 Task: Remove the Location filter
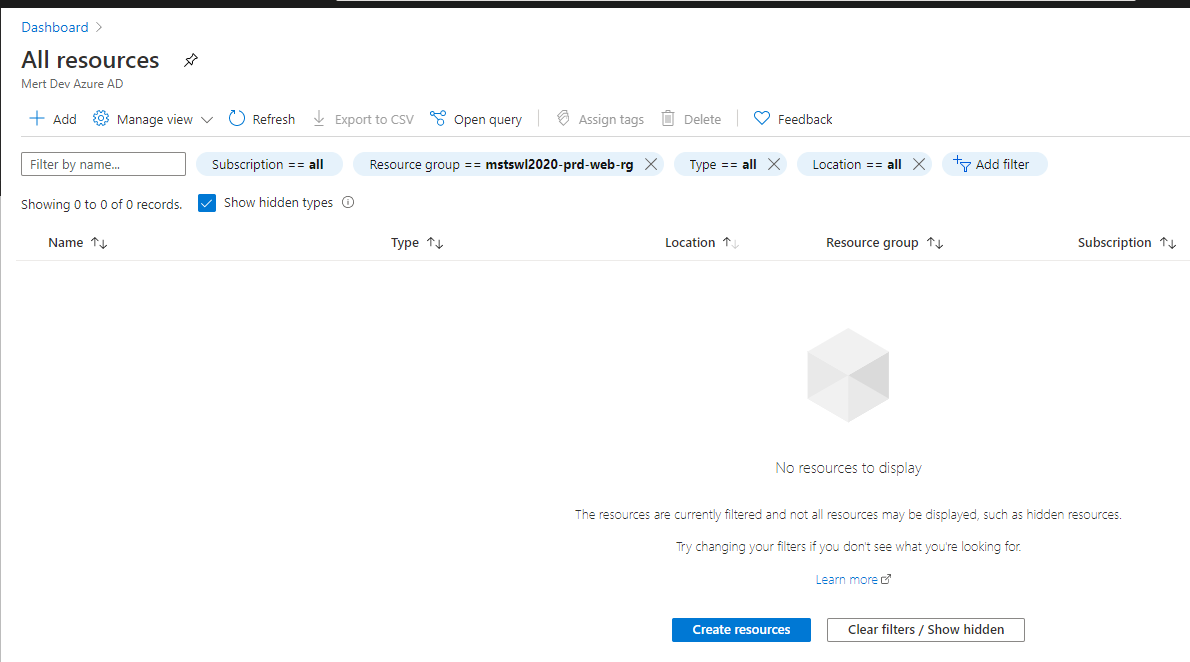click(x=919, y=164)
